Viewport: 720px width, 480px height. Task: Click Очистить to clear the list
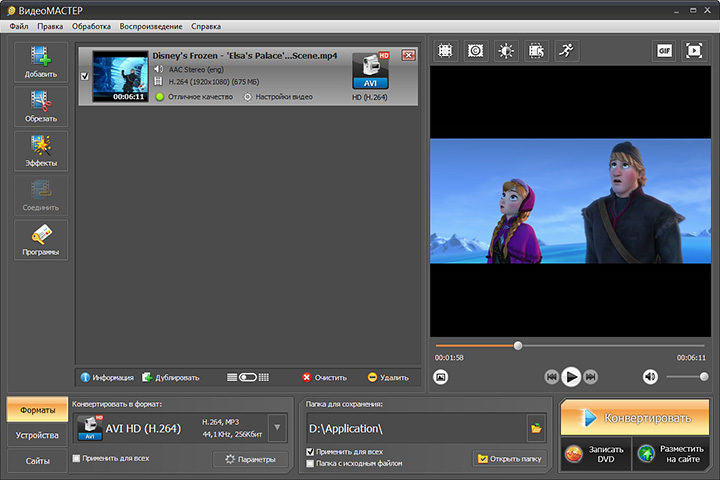pos(325,378)
